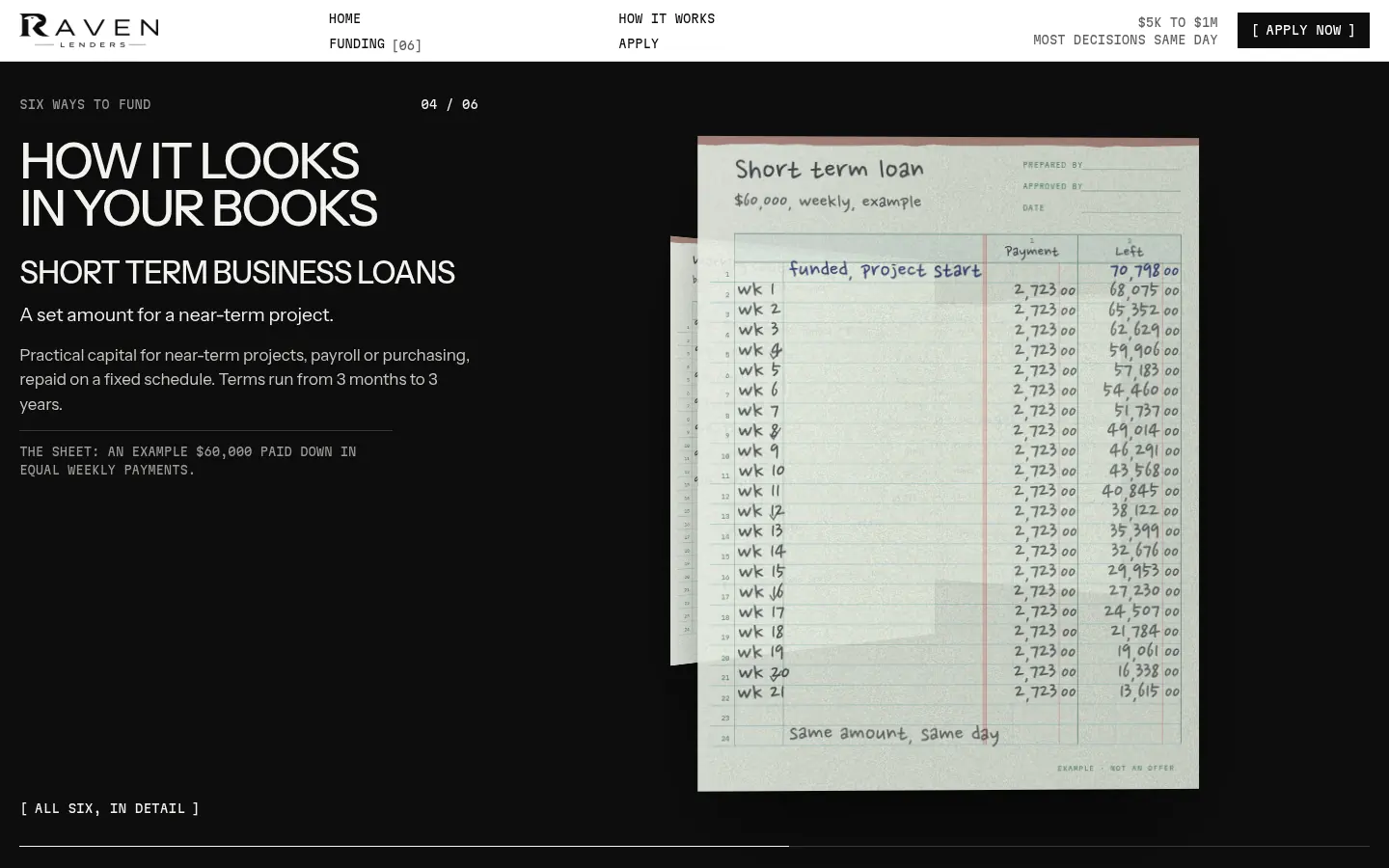The width and height of the screenshot is (1389, 868).
Task: Click 'funded, project start' ledger row
Action: tap(885, 270)
